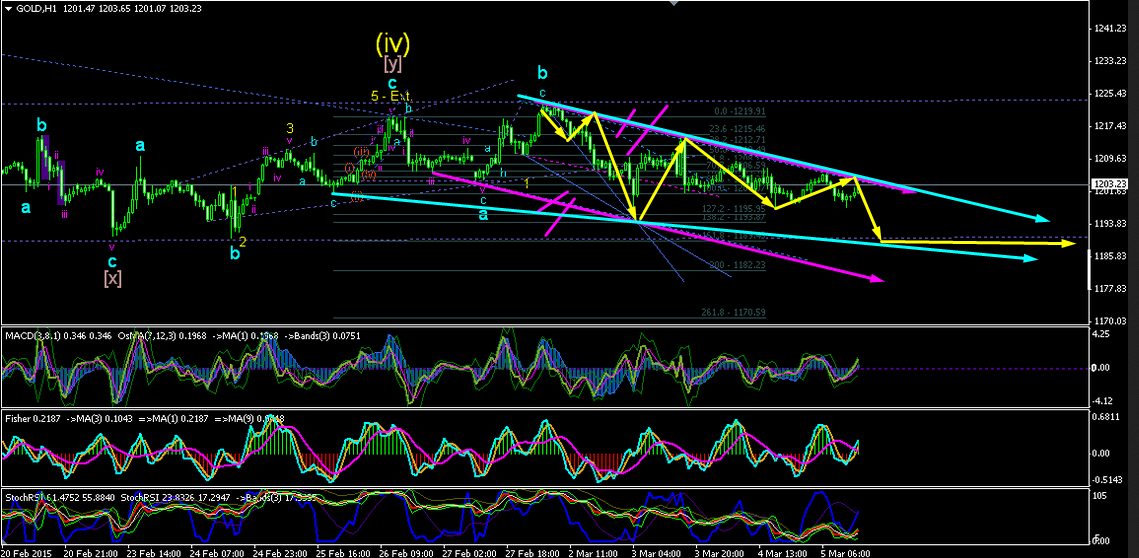Screen dimensions: 1139x558
Task: Click the [y] wave label under (iv)
Action: [393, 66]
